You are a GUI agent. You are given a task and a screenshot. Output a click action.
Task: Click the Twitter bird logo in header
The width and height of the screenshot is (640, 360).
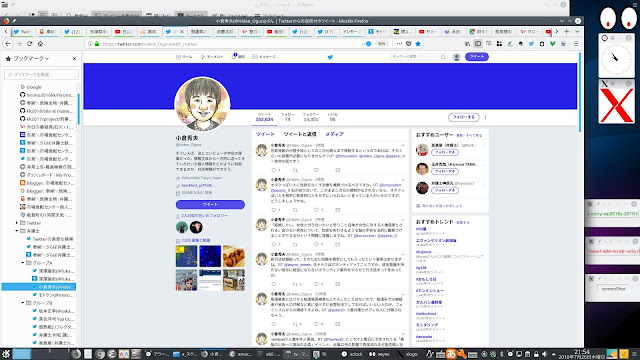[330, 57]
